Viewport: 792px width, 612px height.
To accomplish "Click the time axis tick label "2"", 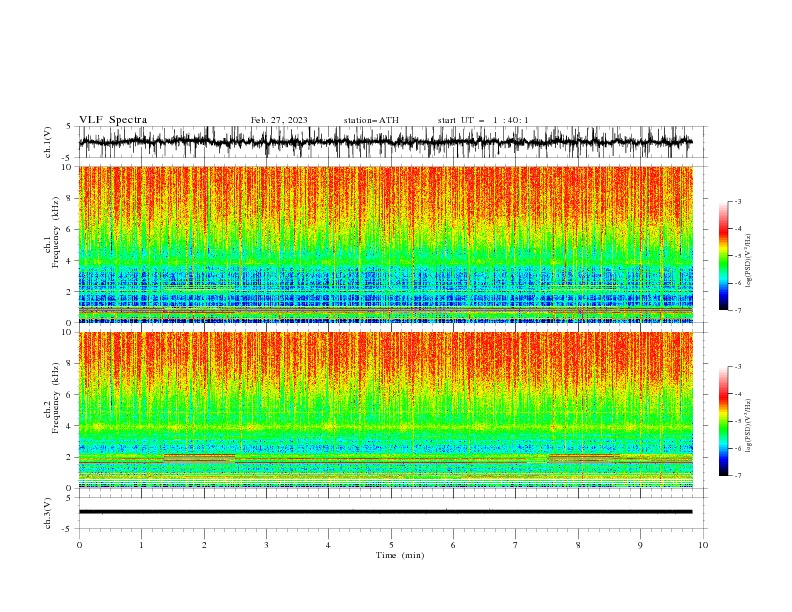I will point(204,545).
